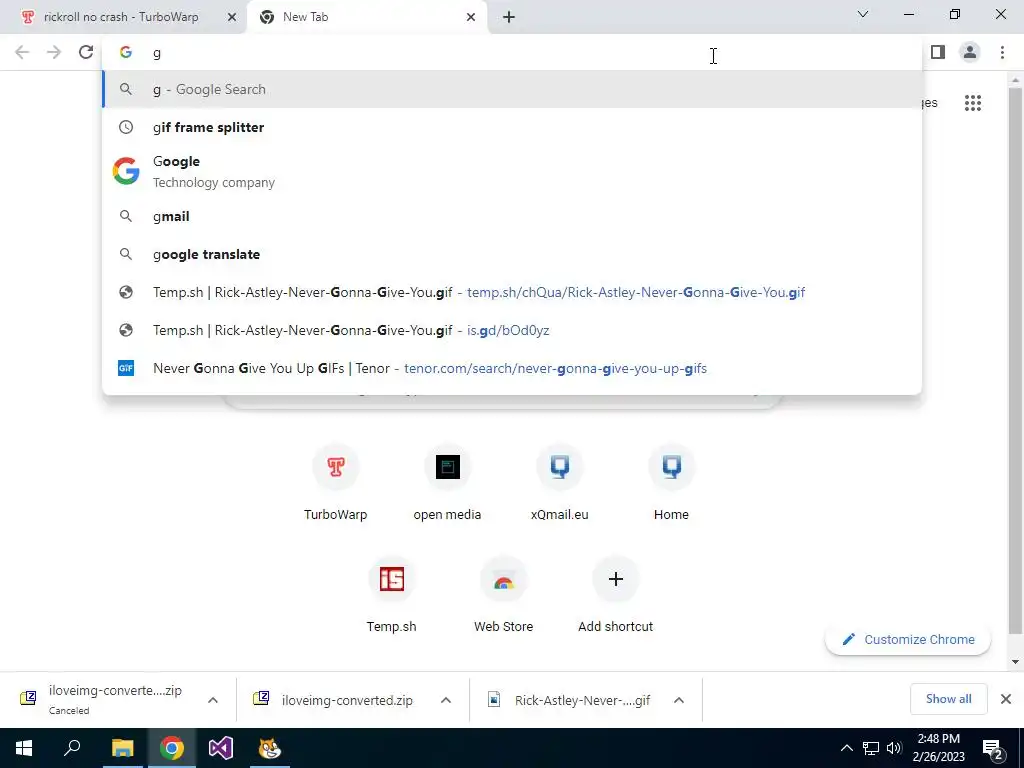
Task: Close the New Tab tab
Action: (471, 17)
